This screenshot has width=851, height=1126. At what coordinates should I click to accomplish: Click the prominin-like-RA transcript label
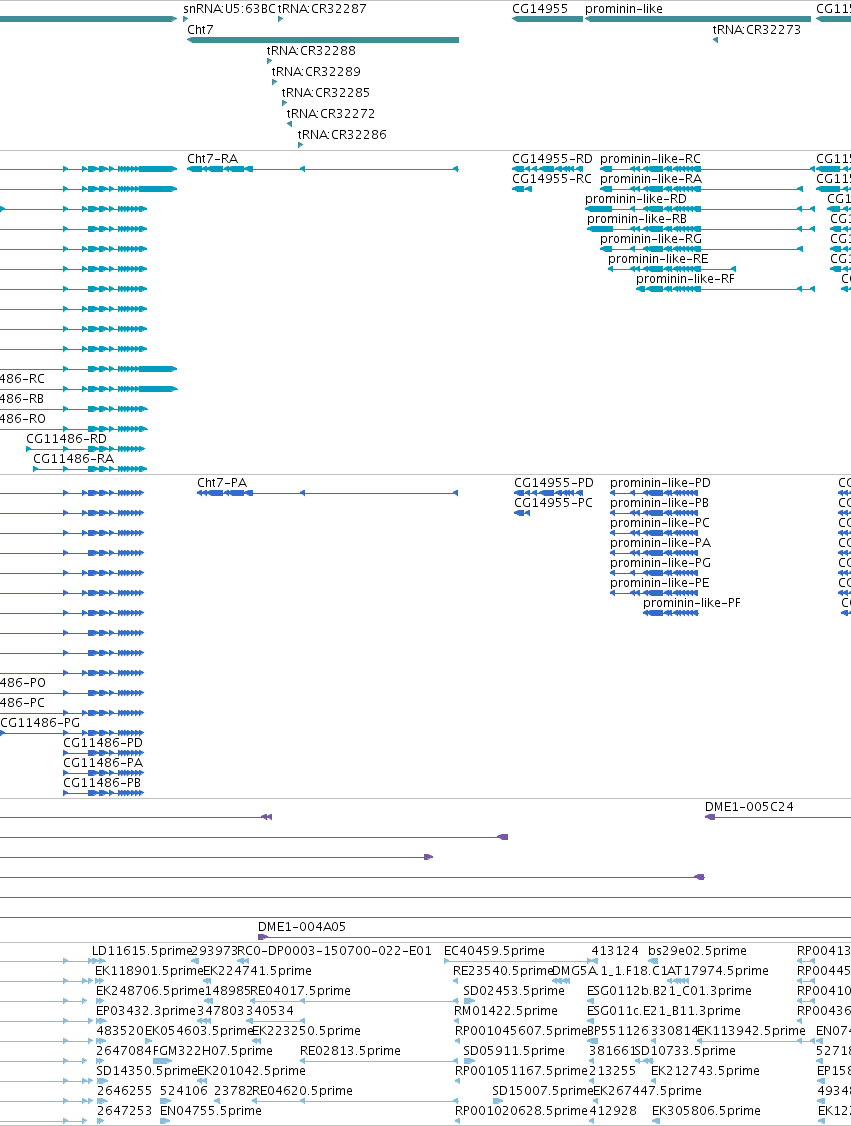pos(651,179)
